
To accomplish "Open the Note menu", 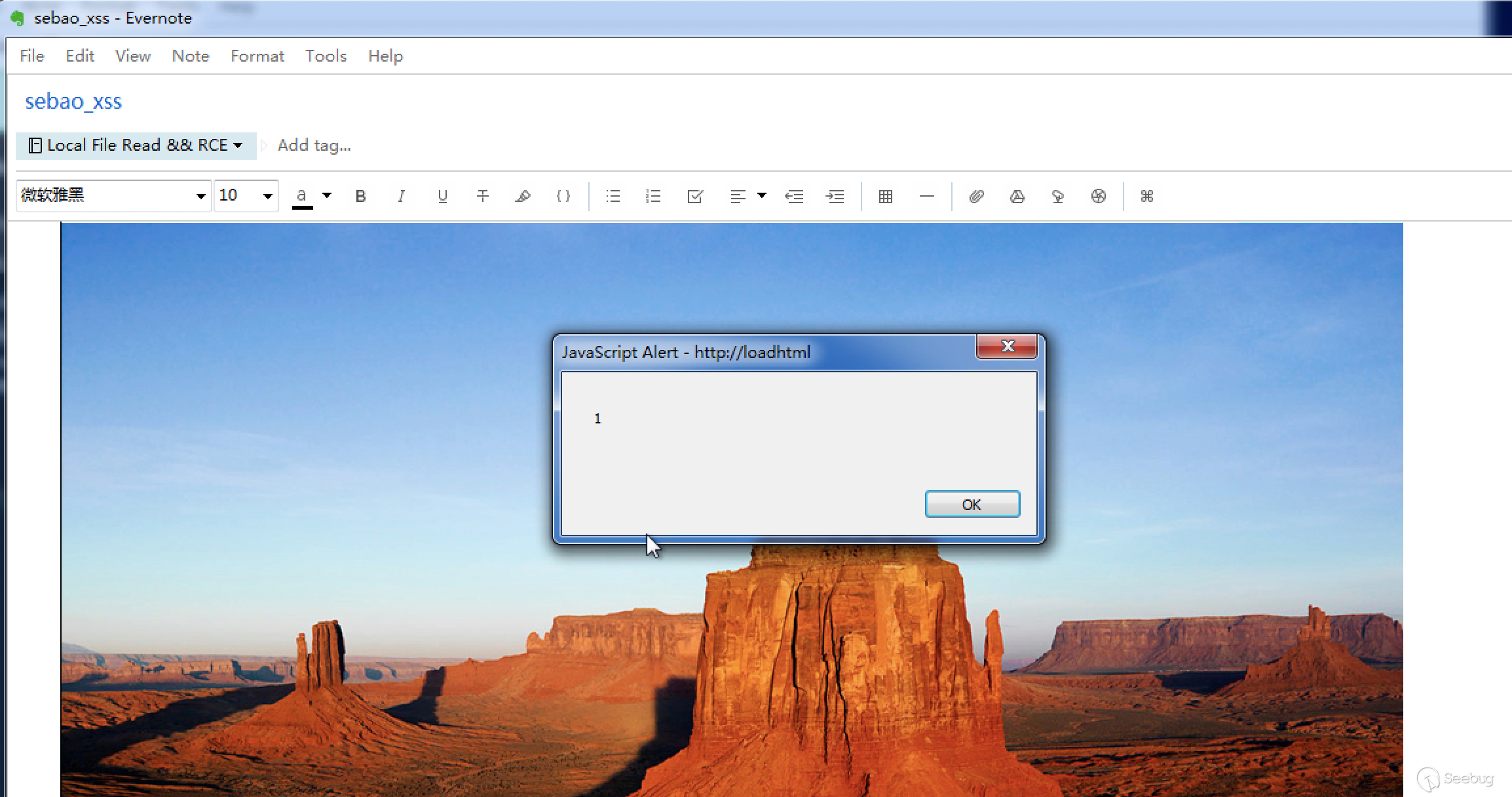I will coord(191,56).
